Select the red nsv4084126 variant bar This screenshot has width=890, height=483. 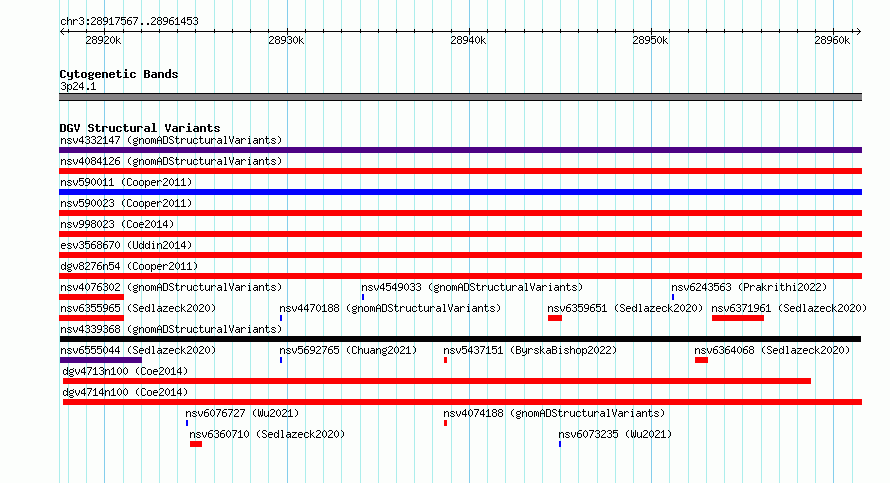click(x=460, y=171)
